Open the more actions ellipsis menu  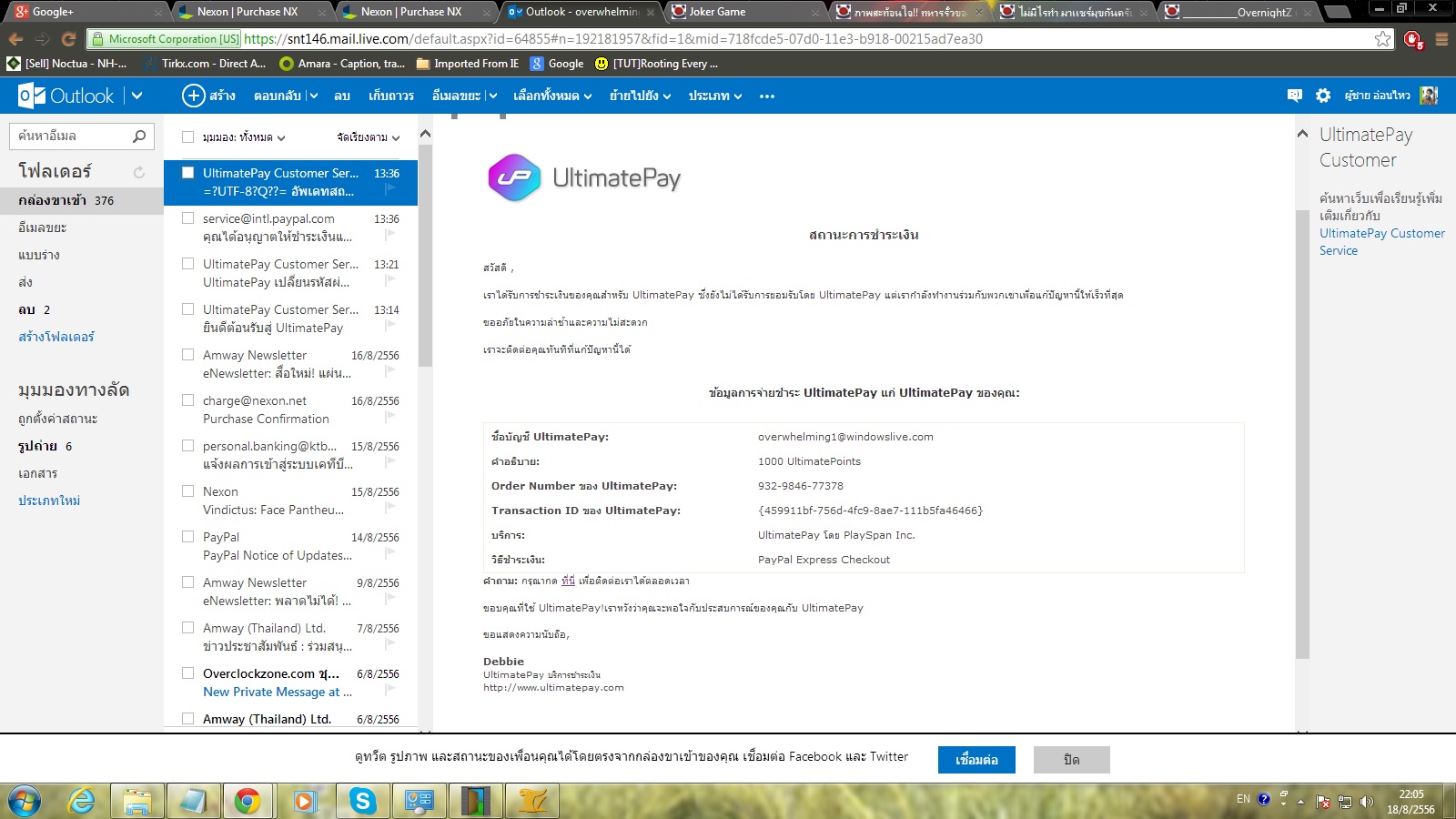(767, 96)
